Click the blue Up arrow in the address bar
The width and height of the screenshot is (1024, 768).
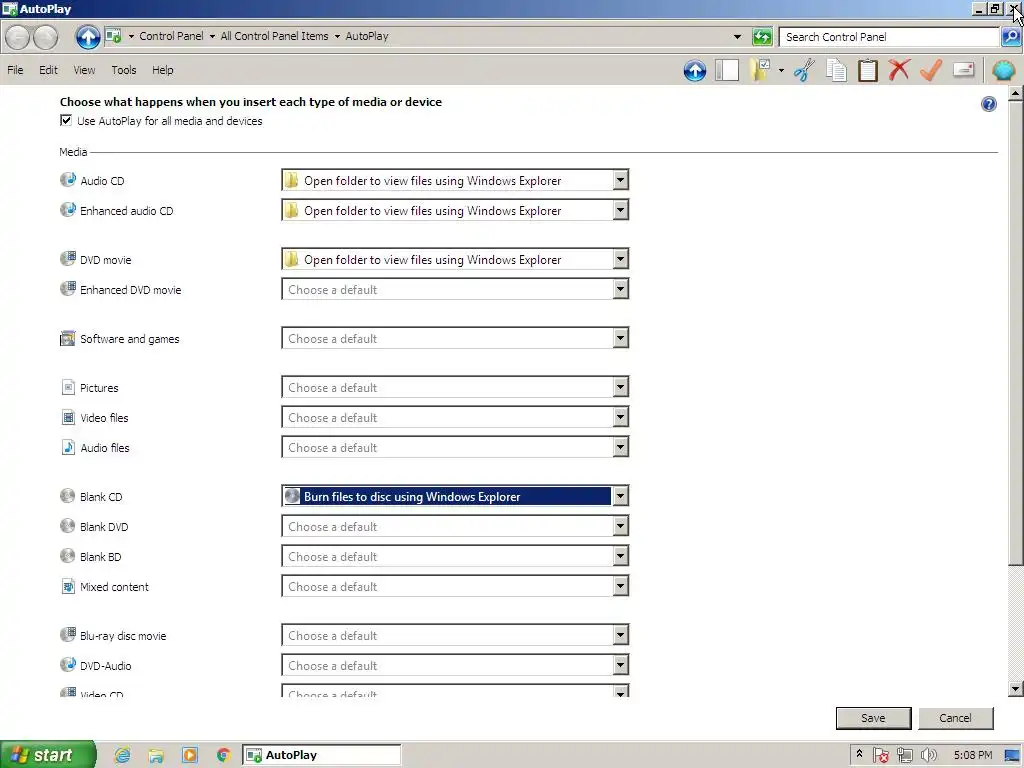(x=88, y=37)
